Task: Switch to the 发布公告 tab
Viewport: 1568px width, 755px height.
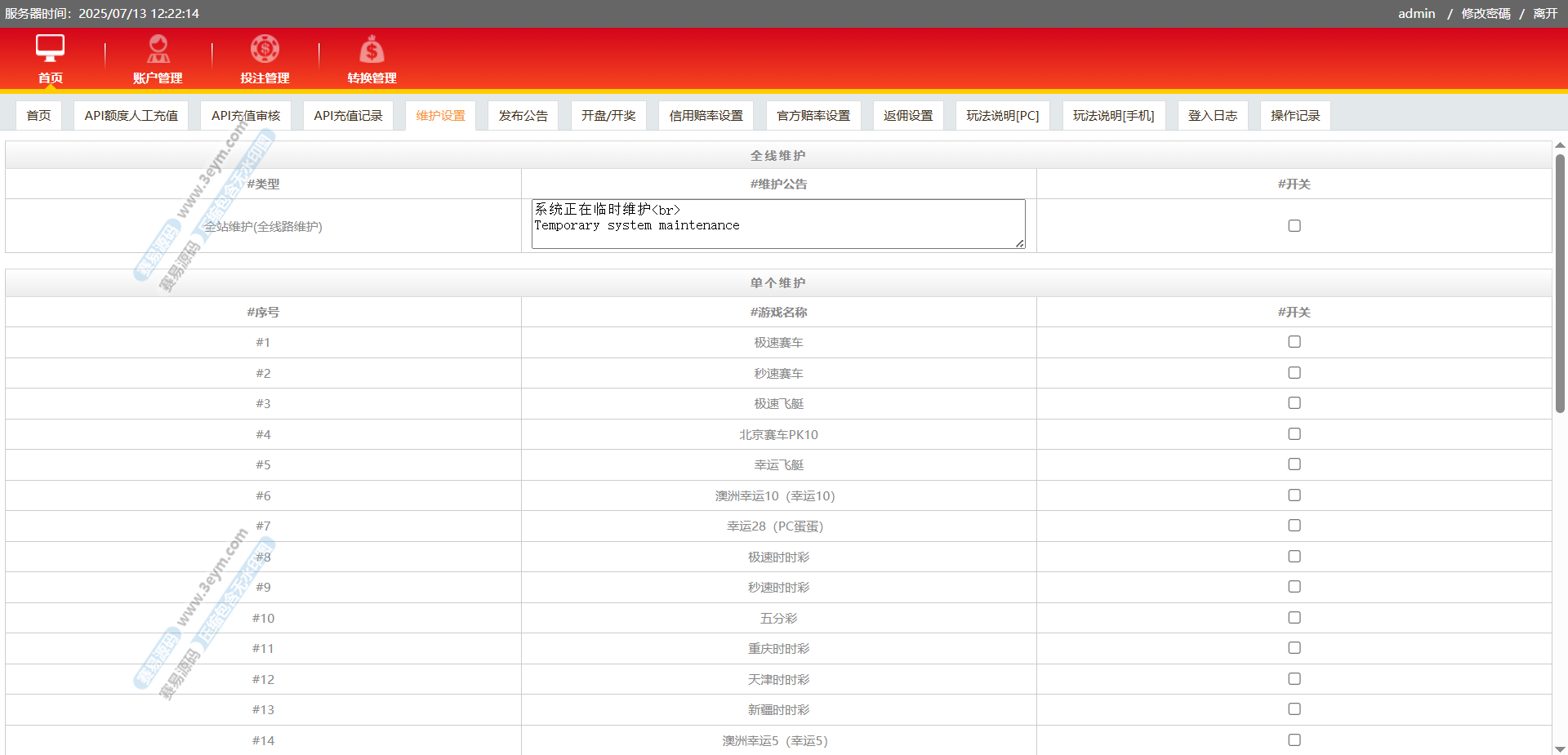Action: coord(523,116)
